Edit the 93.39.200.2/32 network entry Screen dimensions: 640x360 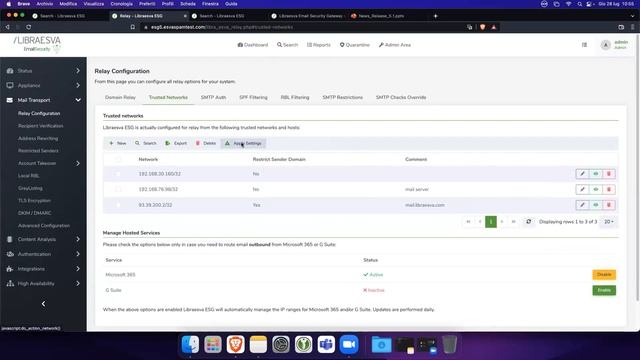(582, 205)
